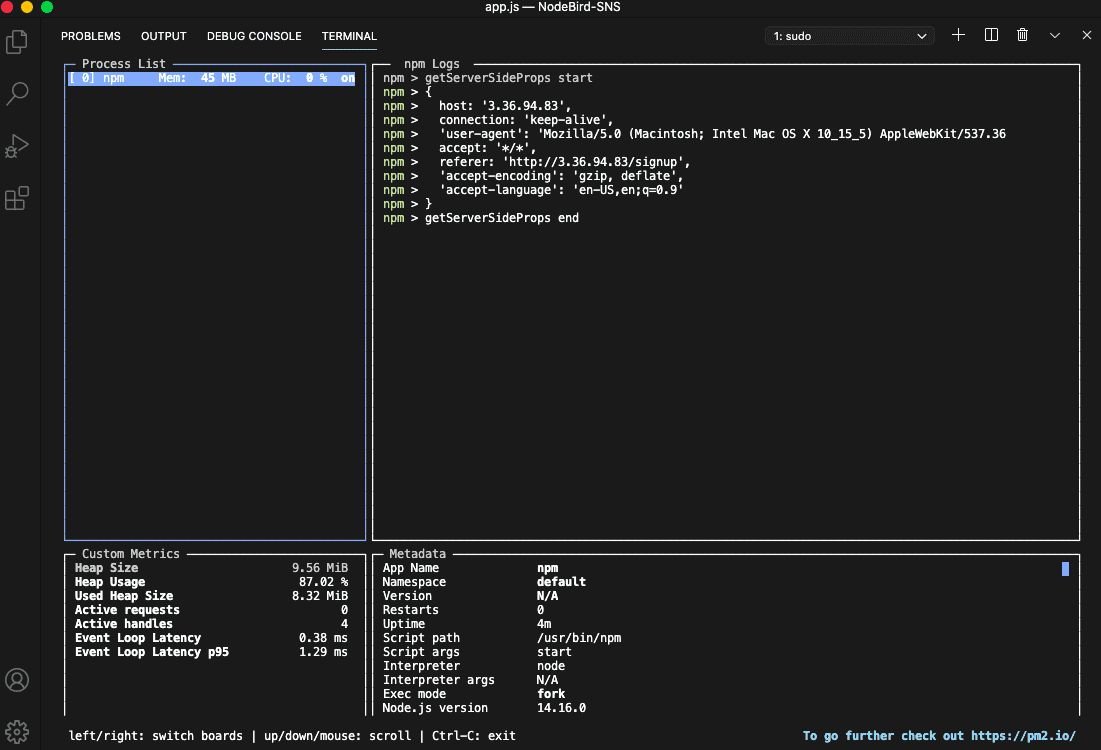Expand the panel with chevron icon
This screenshot has width=1101, height=750.
click(1055, 35)
